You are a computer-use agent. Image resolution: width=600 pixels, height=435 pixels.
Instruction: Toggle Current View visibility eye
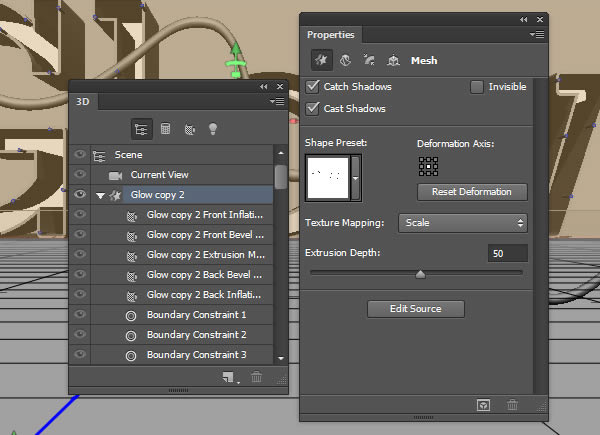[x=80, y=174]
